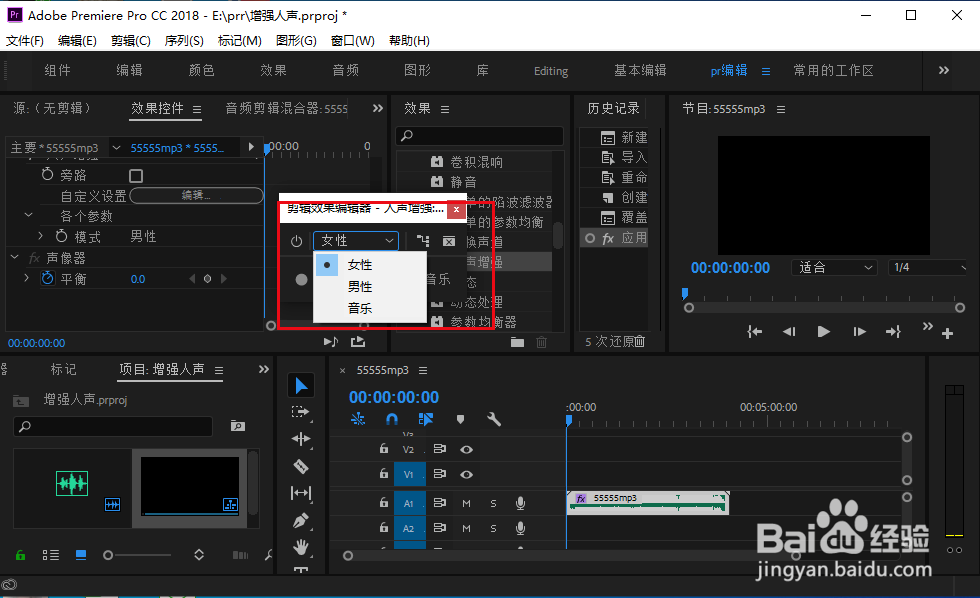980x598 pixels.
Task: Switch to the 音频 workspace
Action: pyautogui.click(x=346, y=70)
